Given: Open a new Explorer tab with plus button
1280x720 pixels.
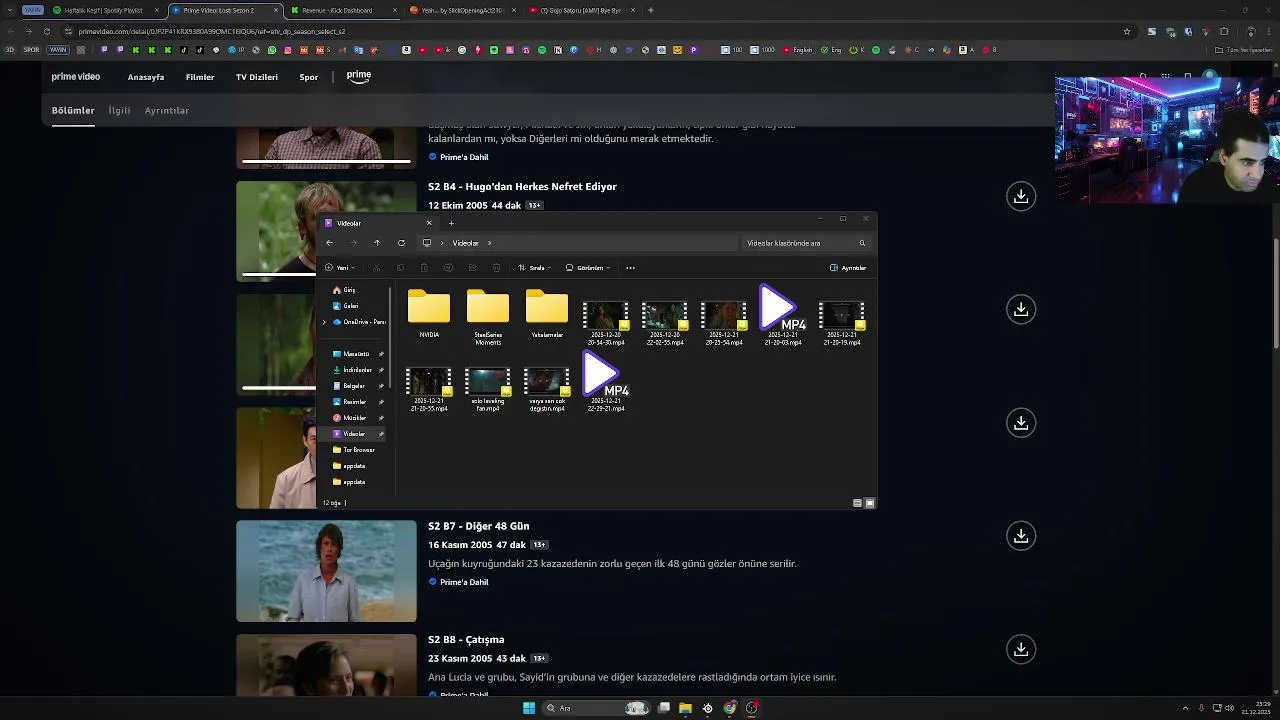Looking at the screenshot, I should pos(451,223).
